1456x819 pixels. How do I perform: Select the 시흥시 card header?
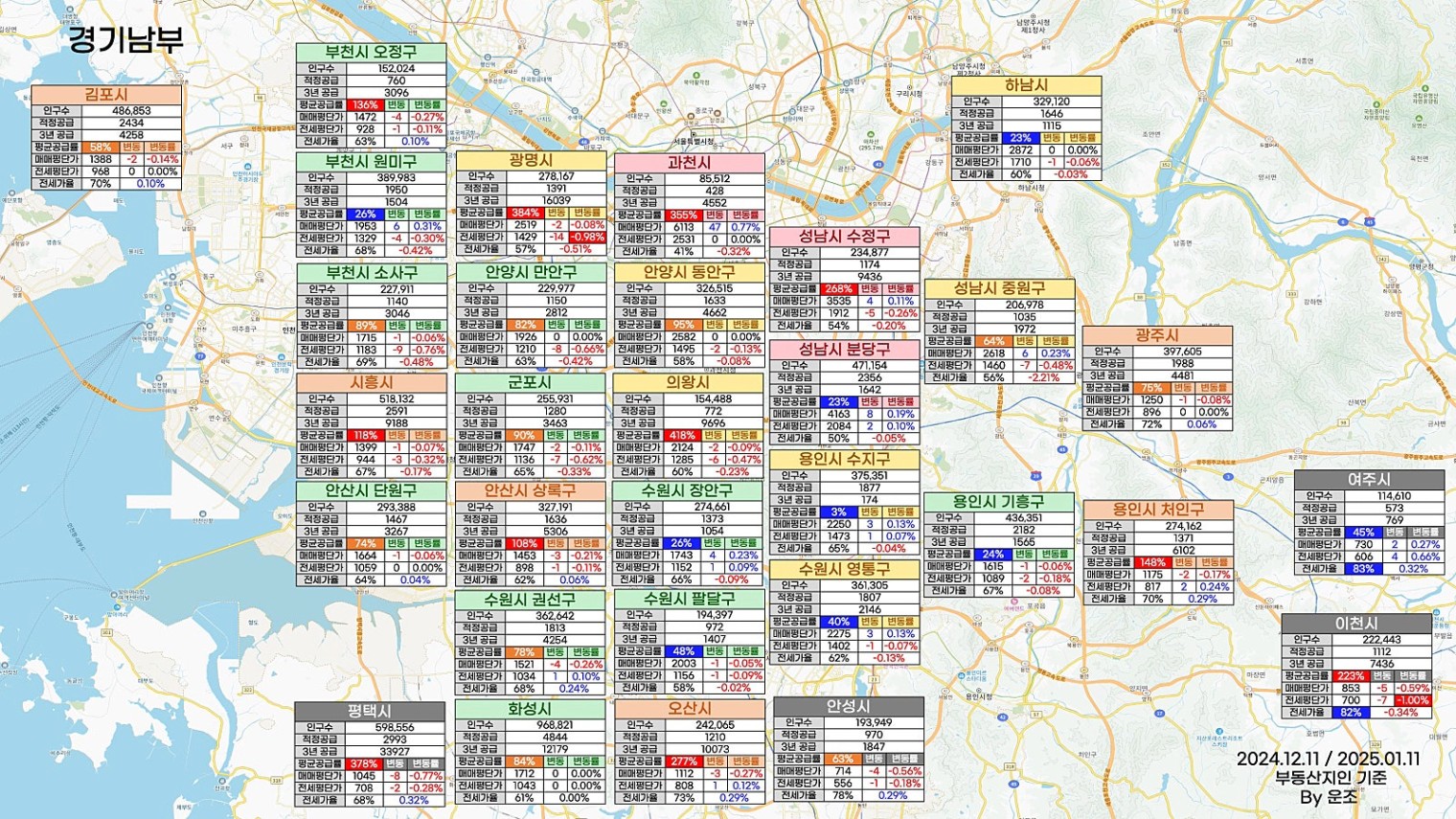[371, 383]
